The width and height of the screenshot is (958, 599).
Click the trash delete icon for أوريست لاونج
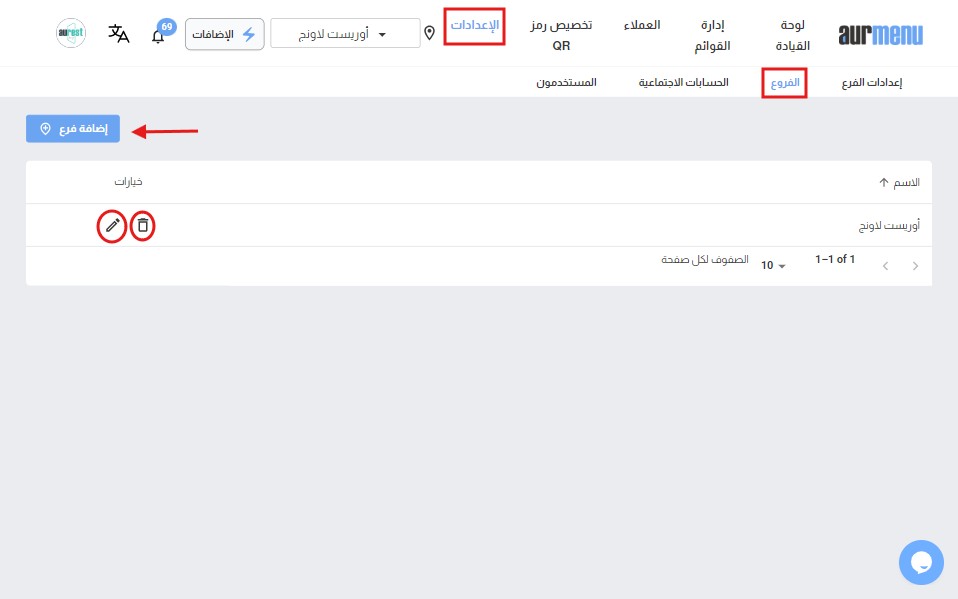pyautogui.click(x=143, y=226)
